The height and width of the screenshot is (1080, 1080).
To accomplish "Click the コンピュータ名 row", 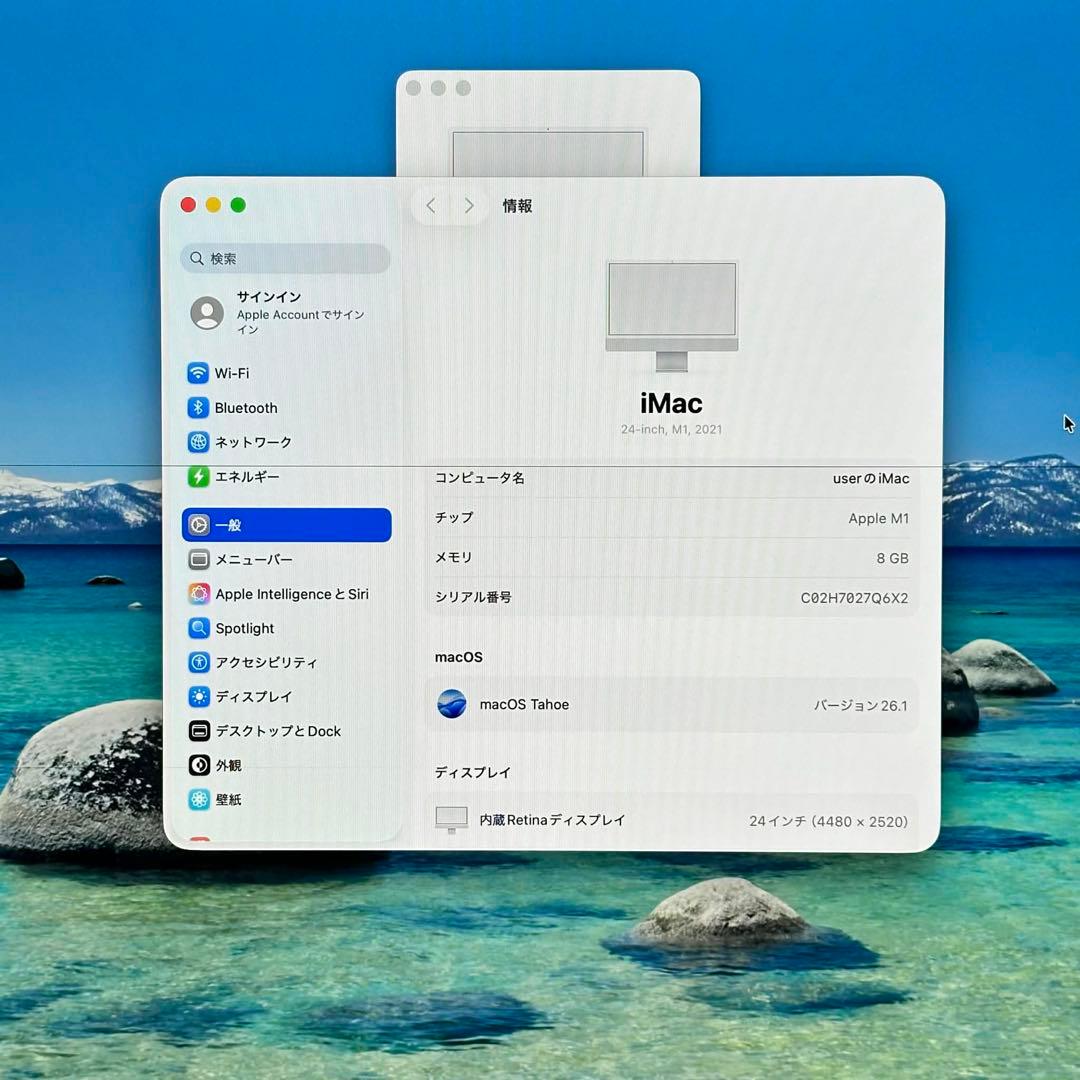I will coord(670,479).
